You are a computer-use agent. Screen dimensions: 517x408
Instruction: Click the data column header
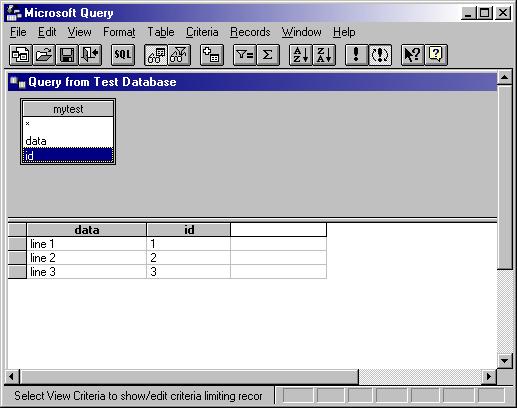tap(87, 230)
